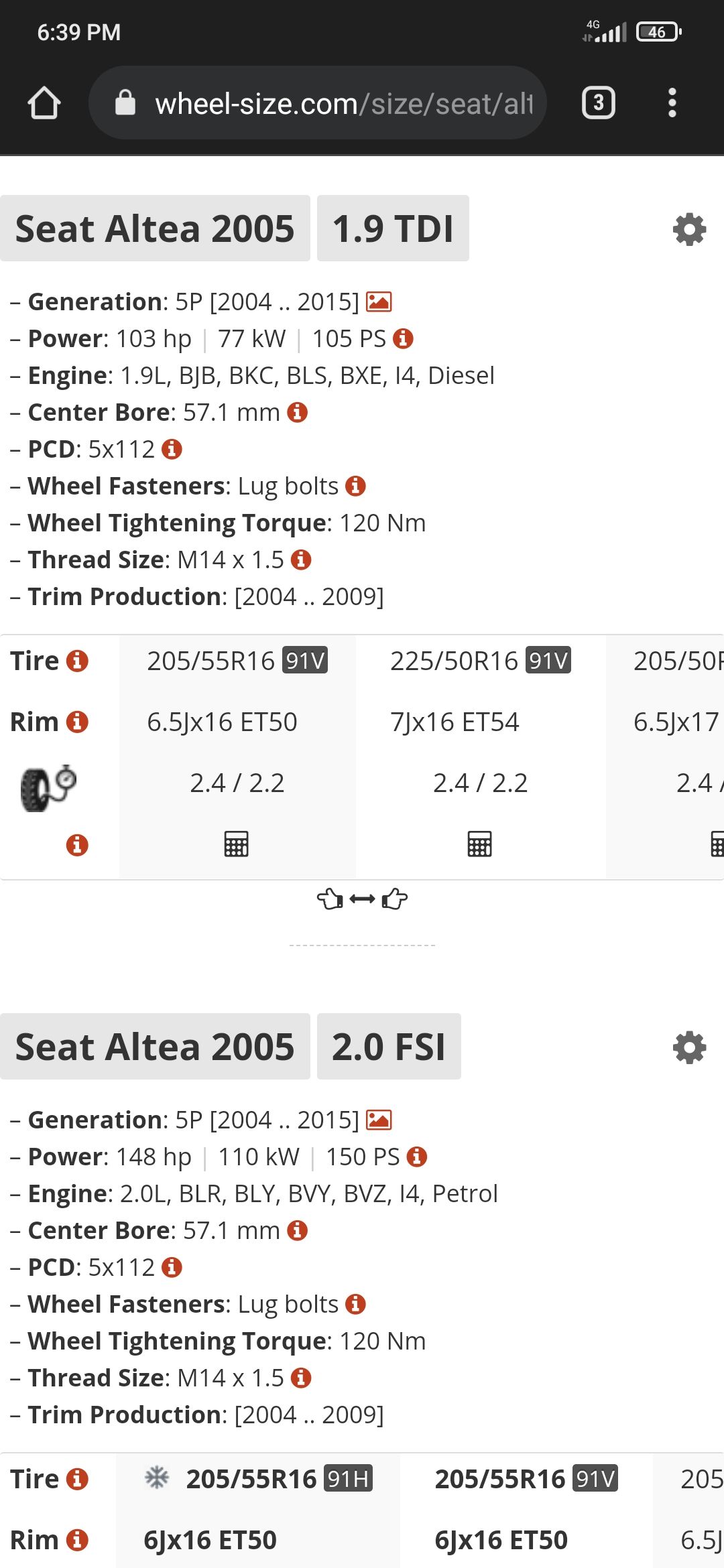Select the 2.0 FSI trim label

point(389,1047)
